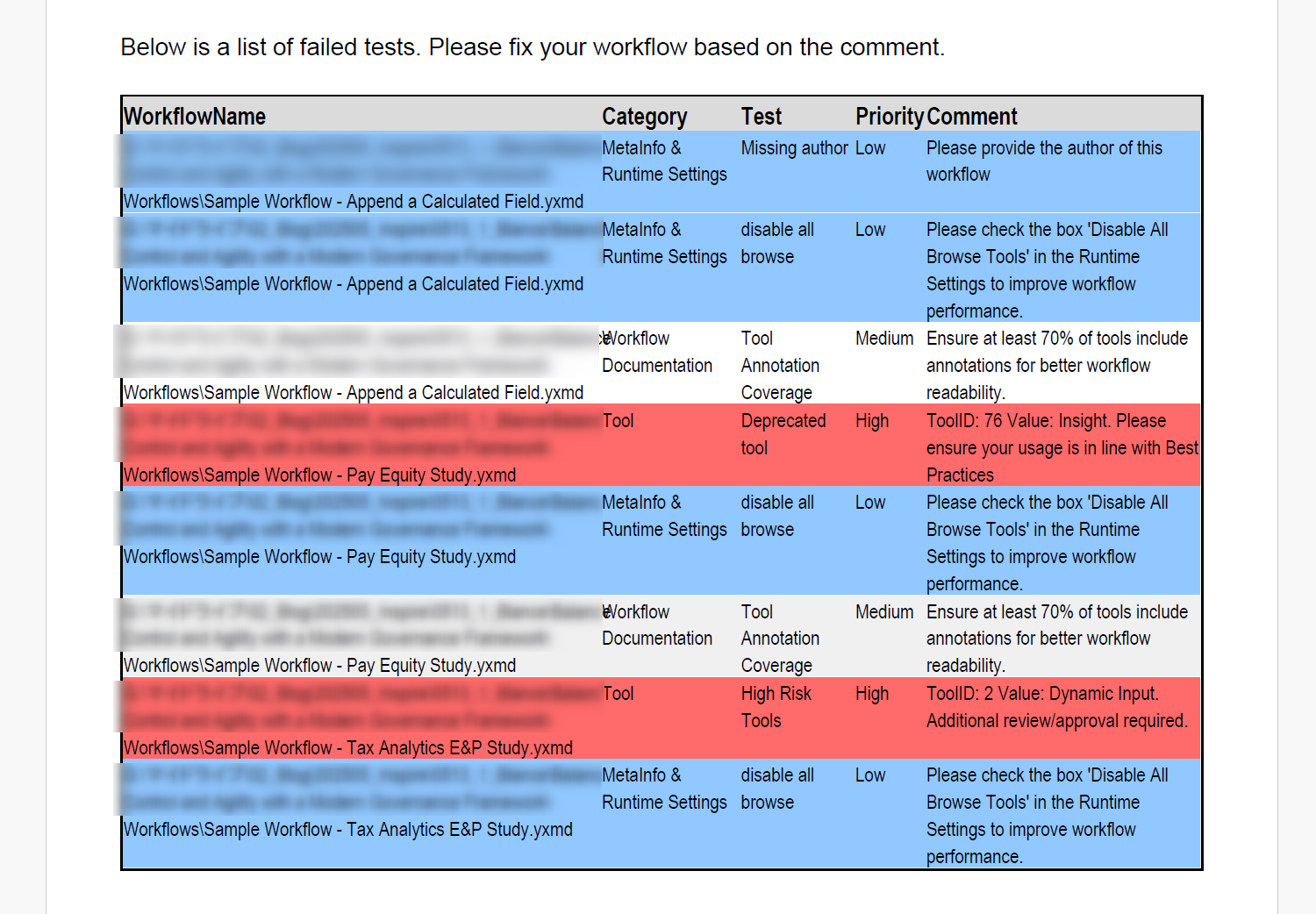This screenshot has height=914, width=1316.
Task: Select the 'ToolID: 76 Value: Insight' comment
Action: (x=1062, y=448)
